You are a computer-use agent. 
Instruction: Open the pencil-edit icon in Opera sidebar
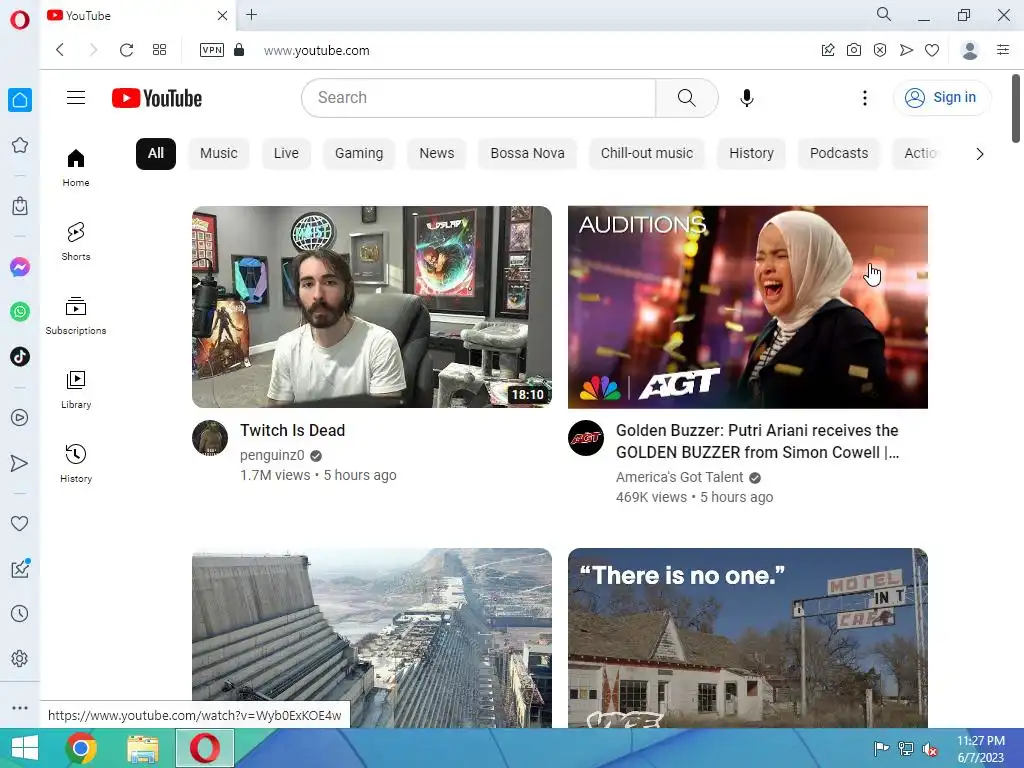click(20, 568)
